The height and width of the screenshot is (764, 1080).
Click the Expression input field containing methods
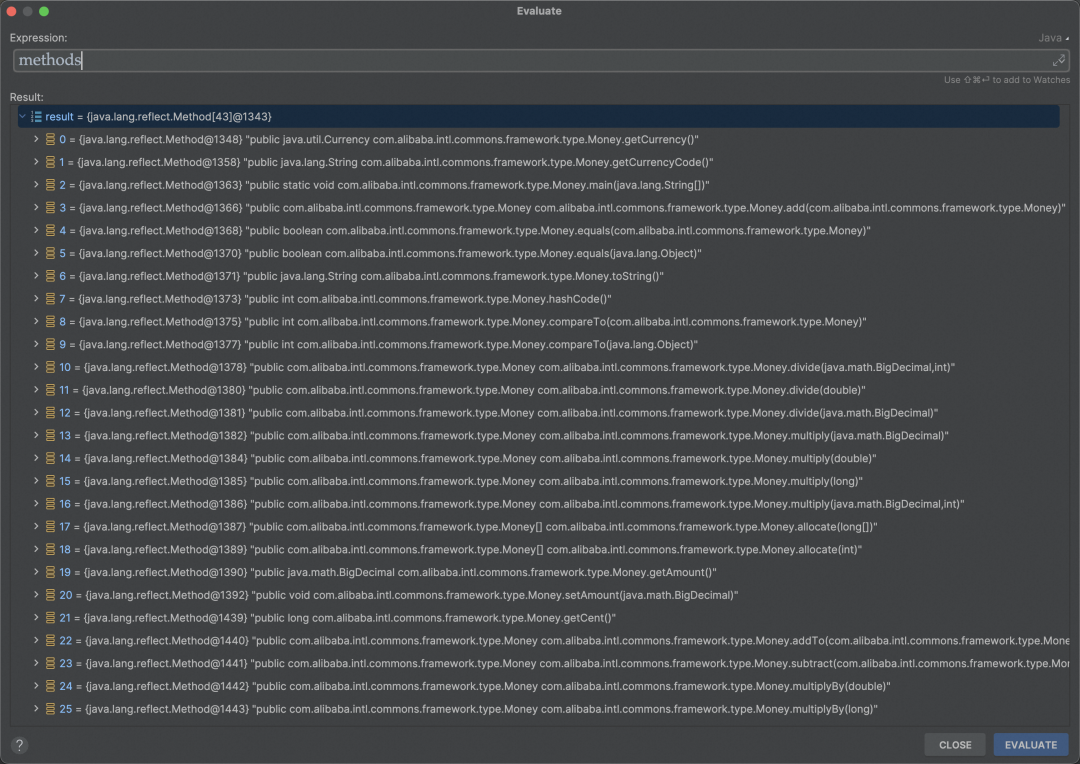tap(541, 61)
